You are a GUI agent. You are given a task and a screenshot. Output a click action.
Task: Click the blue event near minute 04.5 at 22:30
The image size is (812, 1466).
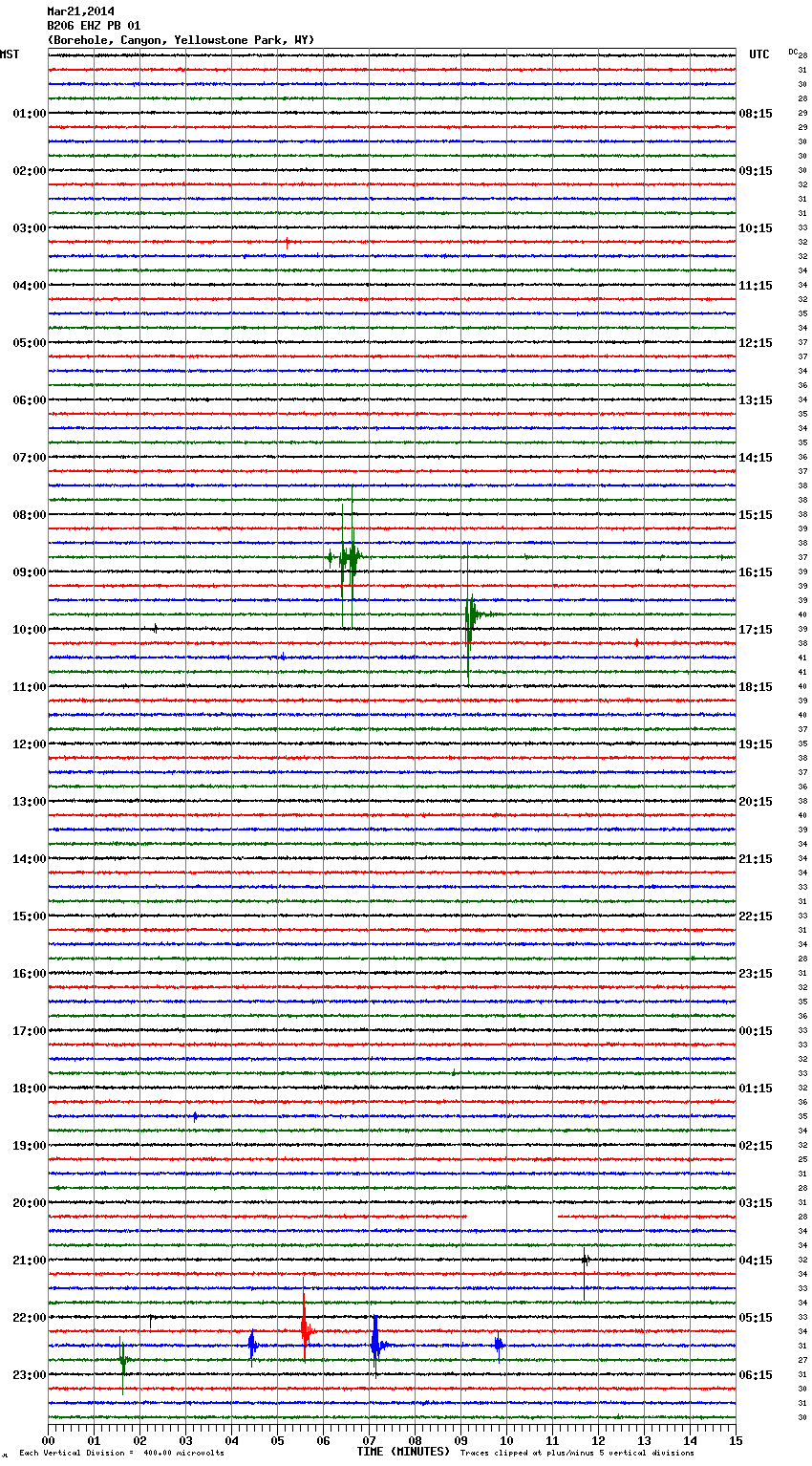[x=252, y=1346]
